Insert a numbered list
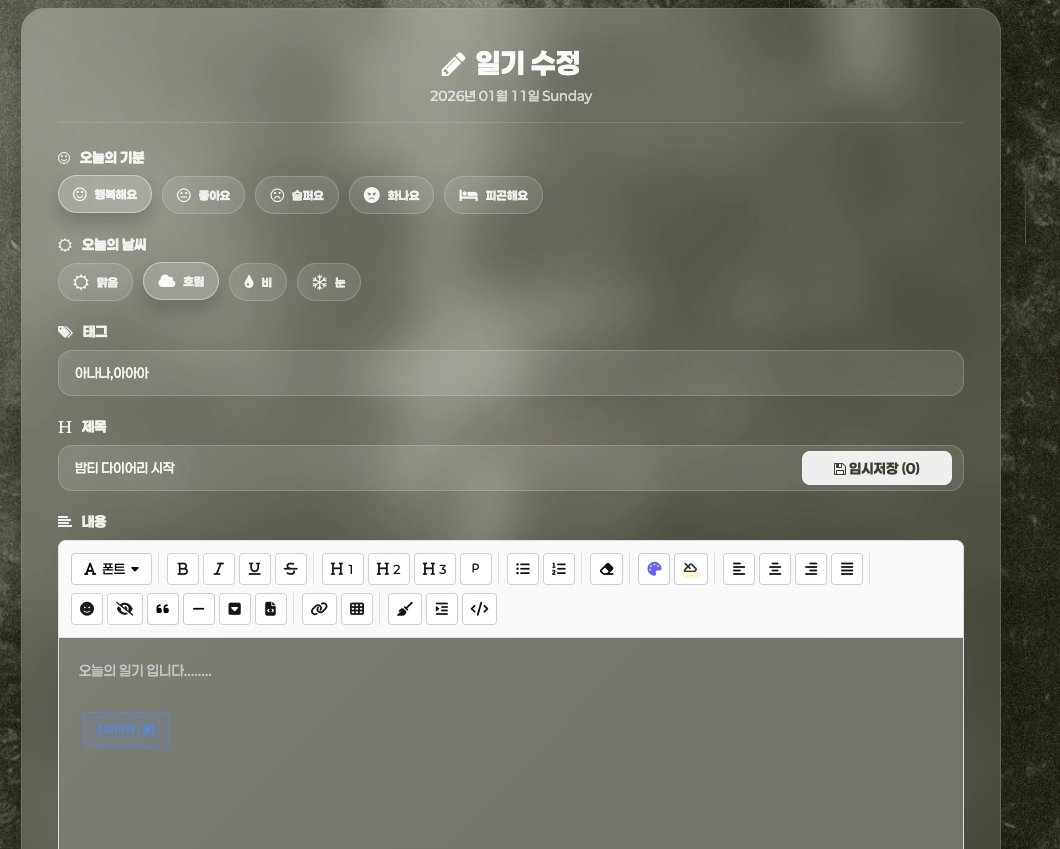The height and width of the screenshot is (849, 1060). tap(559, 569)
